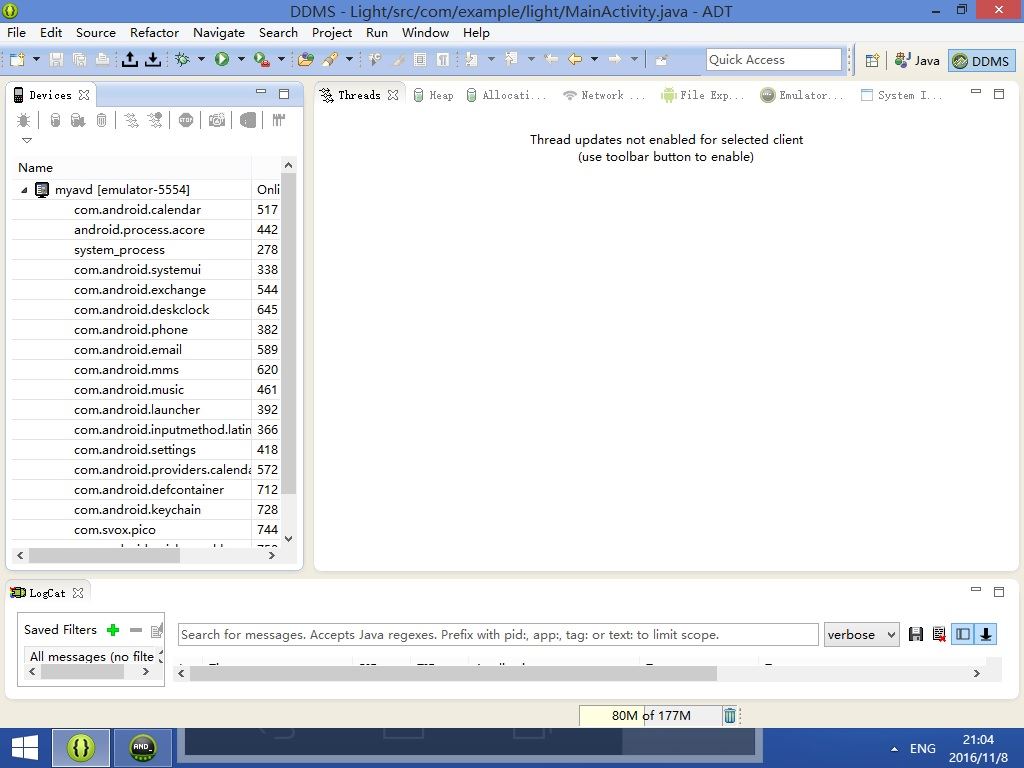
Task: Select the DDMS perspective button
Action: coord(982,61)
